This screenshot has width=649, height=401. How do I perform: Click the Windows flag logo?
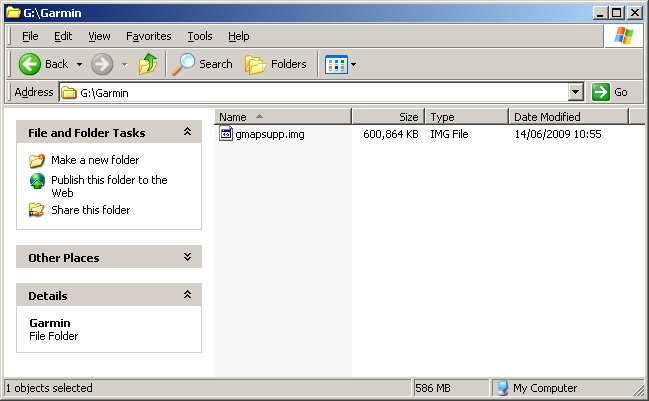click(623, 36)
